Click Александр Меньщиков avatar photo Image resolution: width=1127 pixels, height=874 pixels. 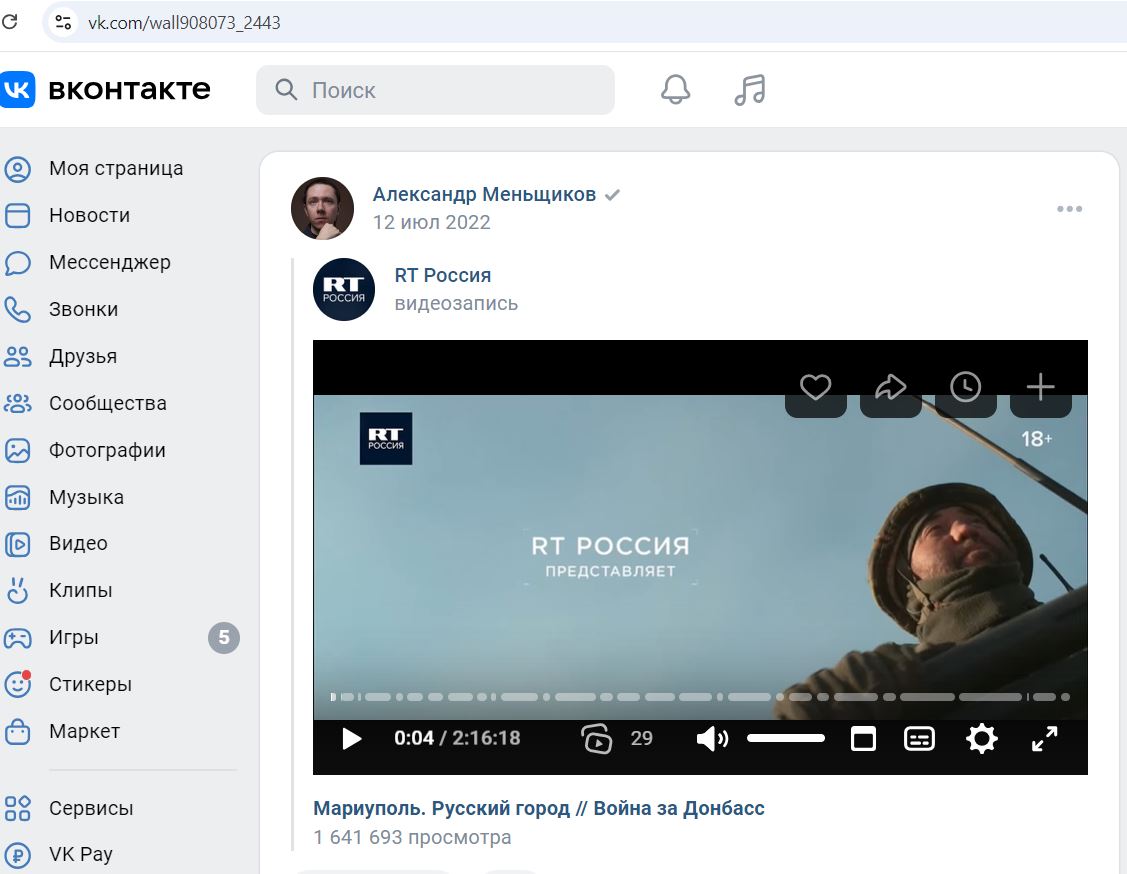tap(322, 208)
